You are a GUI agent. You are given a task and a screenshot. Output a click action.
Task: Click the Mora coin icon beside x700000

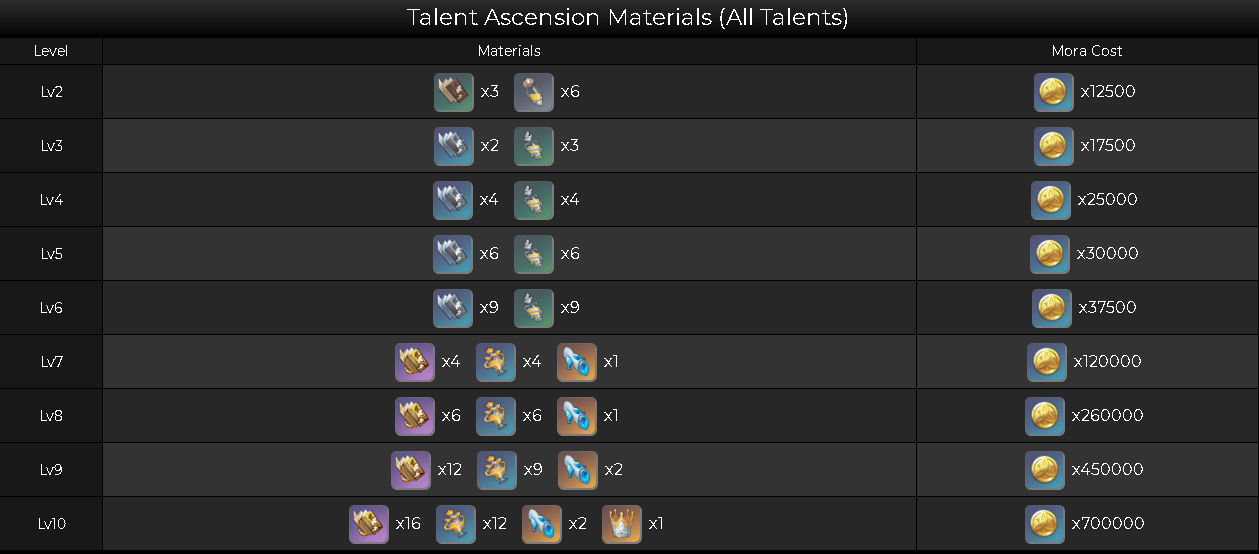(x=1045, y=524)
